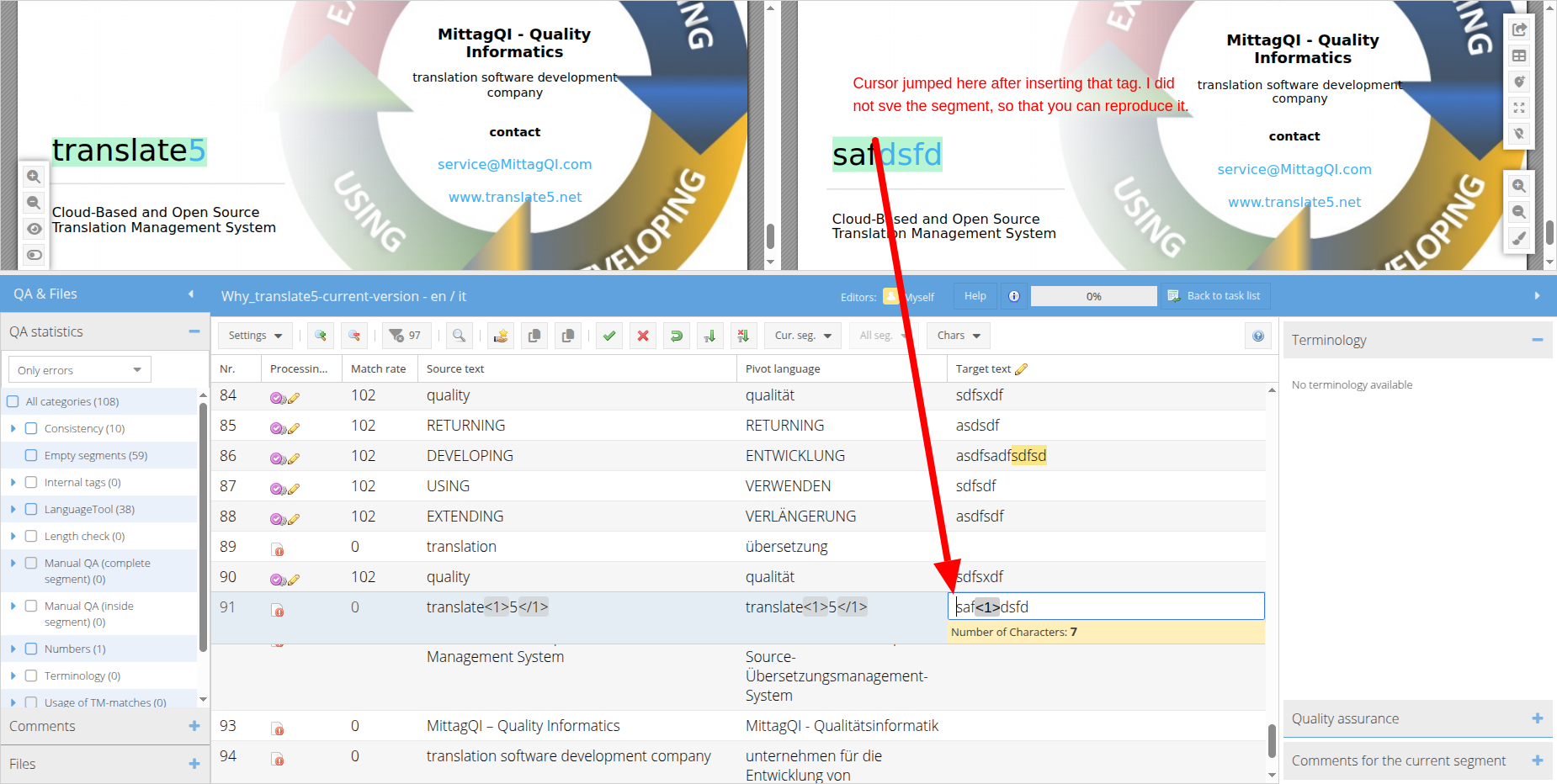Click the magnifier search icon in grid toolbar
Viewport: 1557px width, 784px height.
tap(459, 336)
